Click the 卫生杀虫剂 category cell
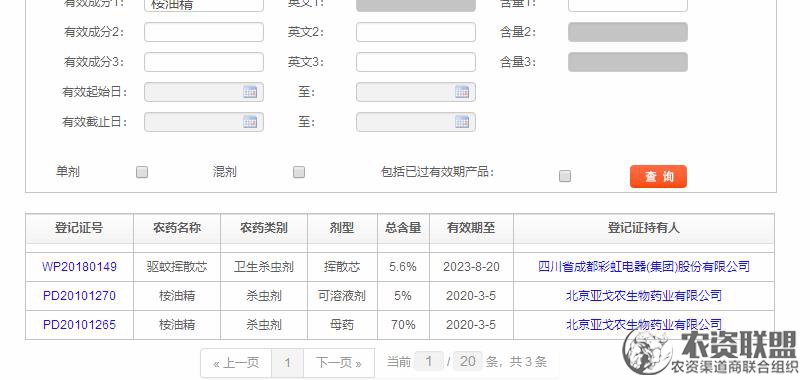Image resolution: width=810 pixels, height=380 pixels. click(x=264, y=267)
